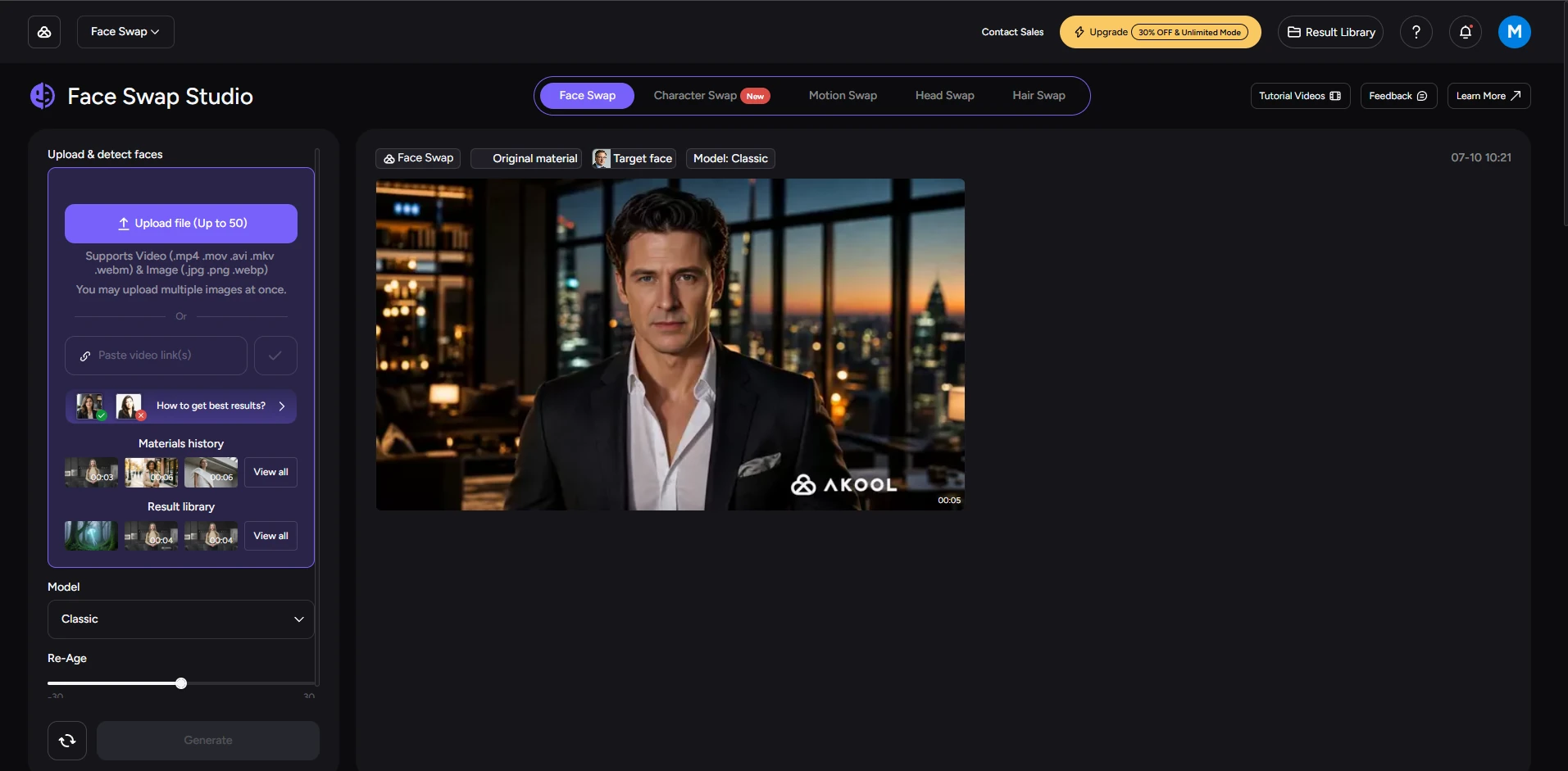
Task: Click the Upgrade 30% OFF button
Action: (x=1160, y=32)
